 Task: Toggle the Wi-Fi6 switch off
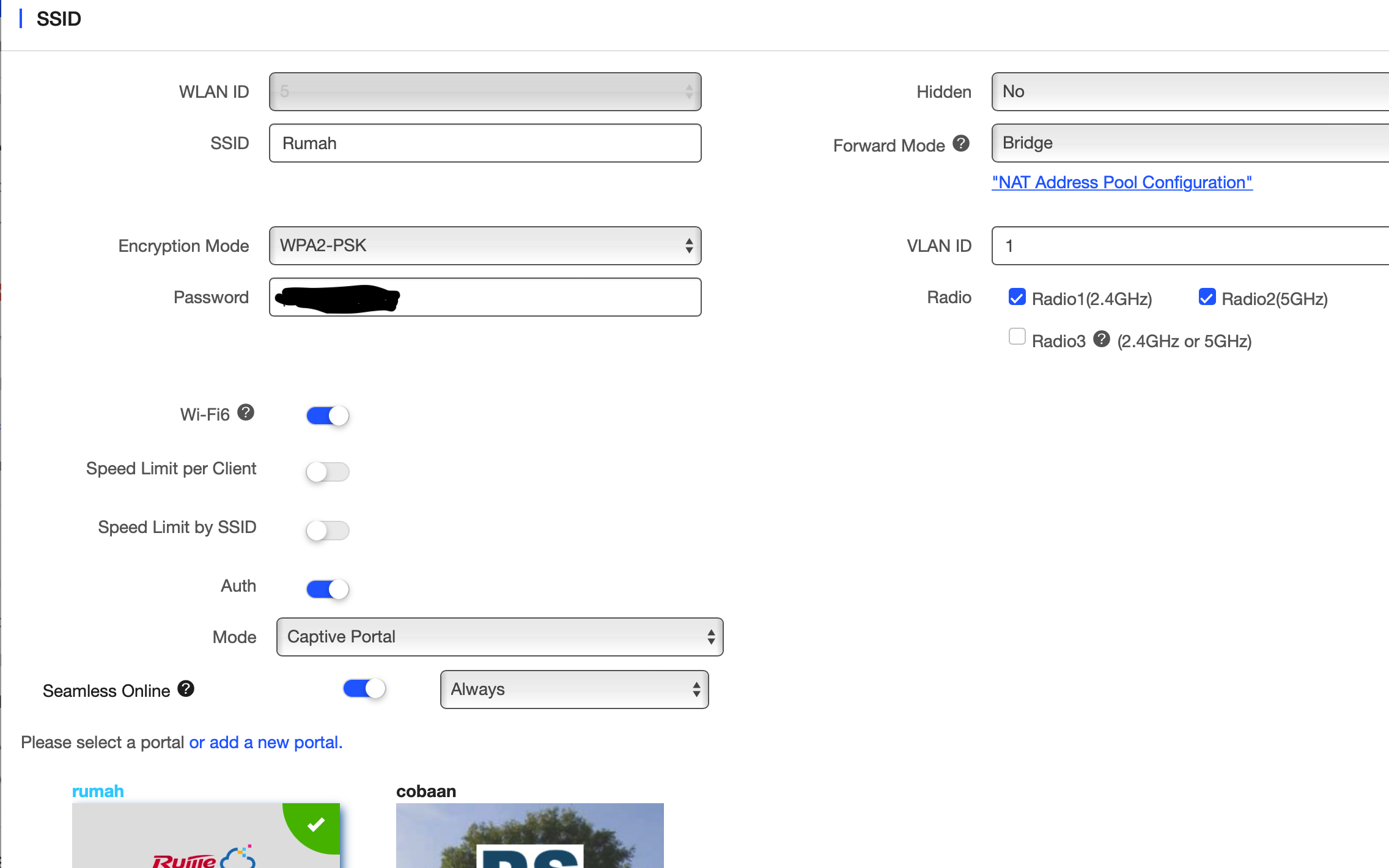[x=328, y=416]
